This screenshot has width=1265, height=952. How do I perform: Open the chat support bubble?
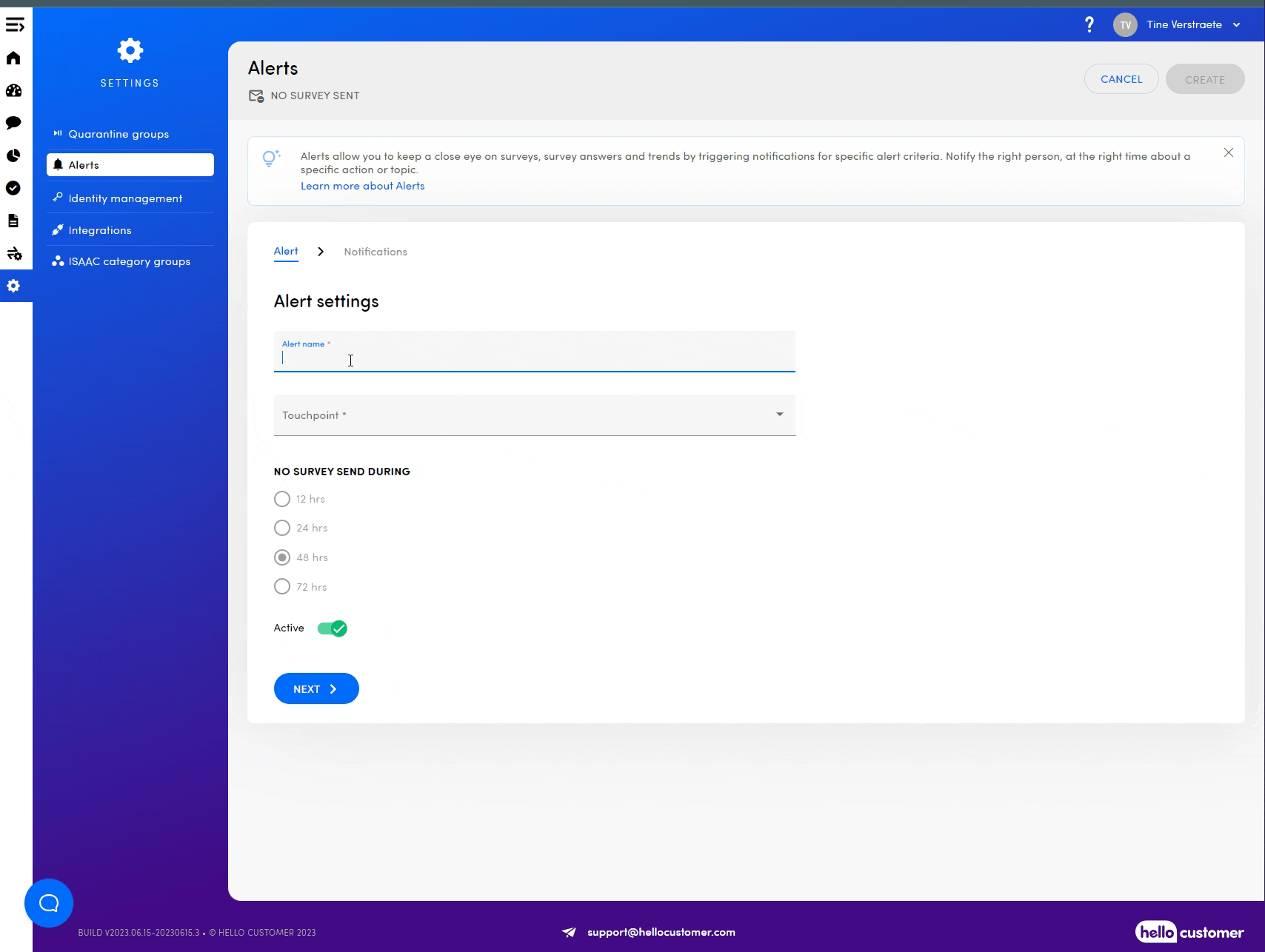(x=49, y=902)
